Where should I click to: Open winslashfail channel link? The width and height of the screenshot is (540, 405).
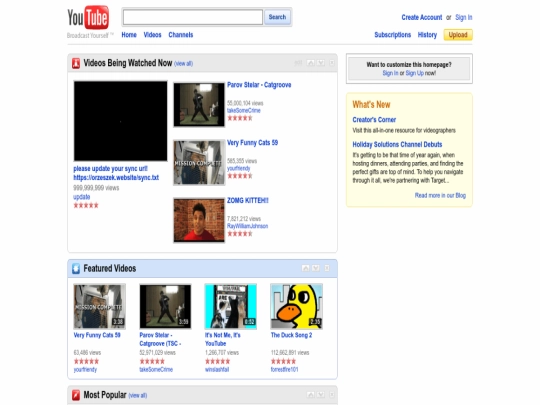[x=217, y=370]
